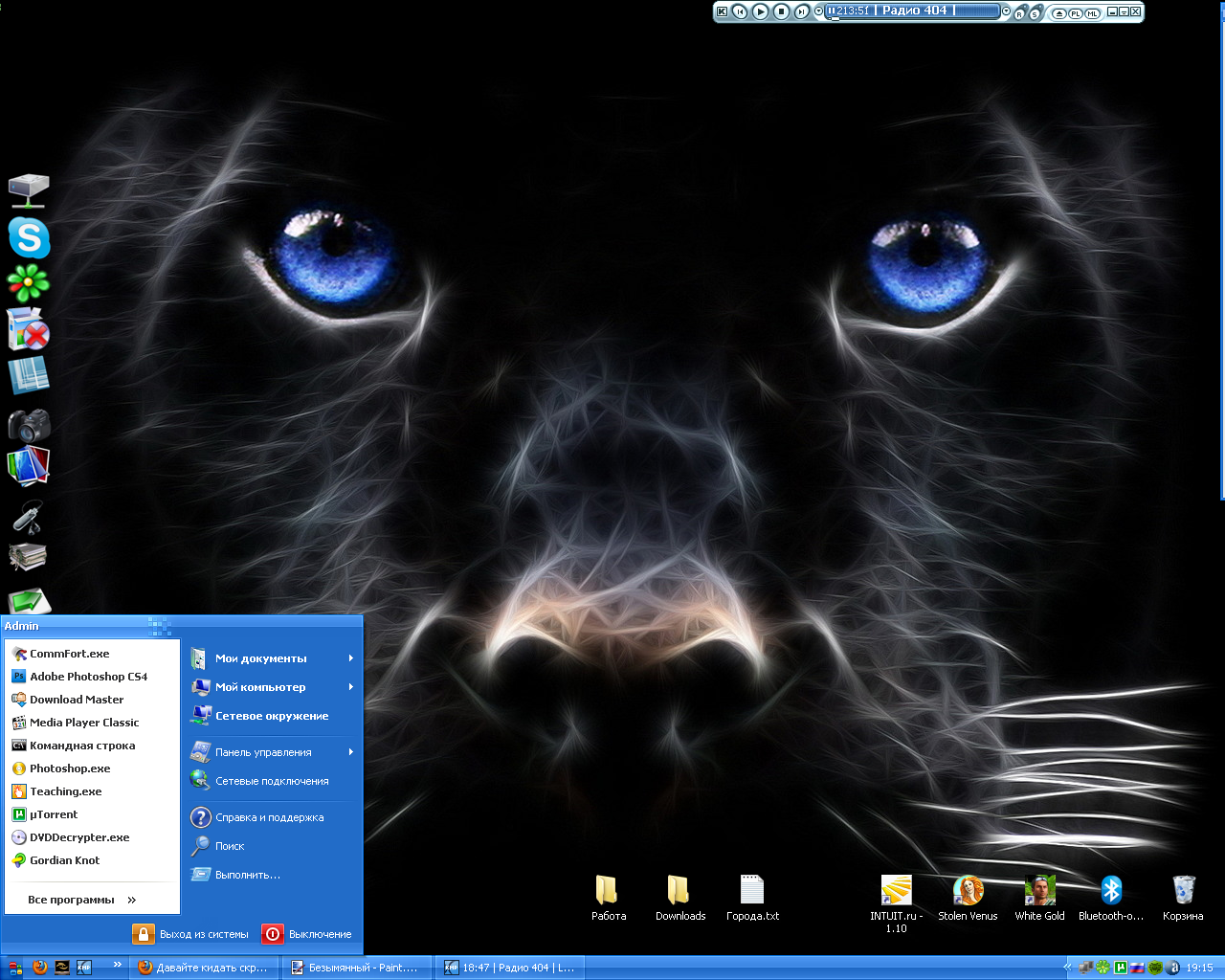This screenshot has height=980, width=1225.
Task: Click the Start button on the taskbar
Action: pyautogui.click(x=15, y=968)
